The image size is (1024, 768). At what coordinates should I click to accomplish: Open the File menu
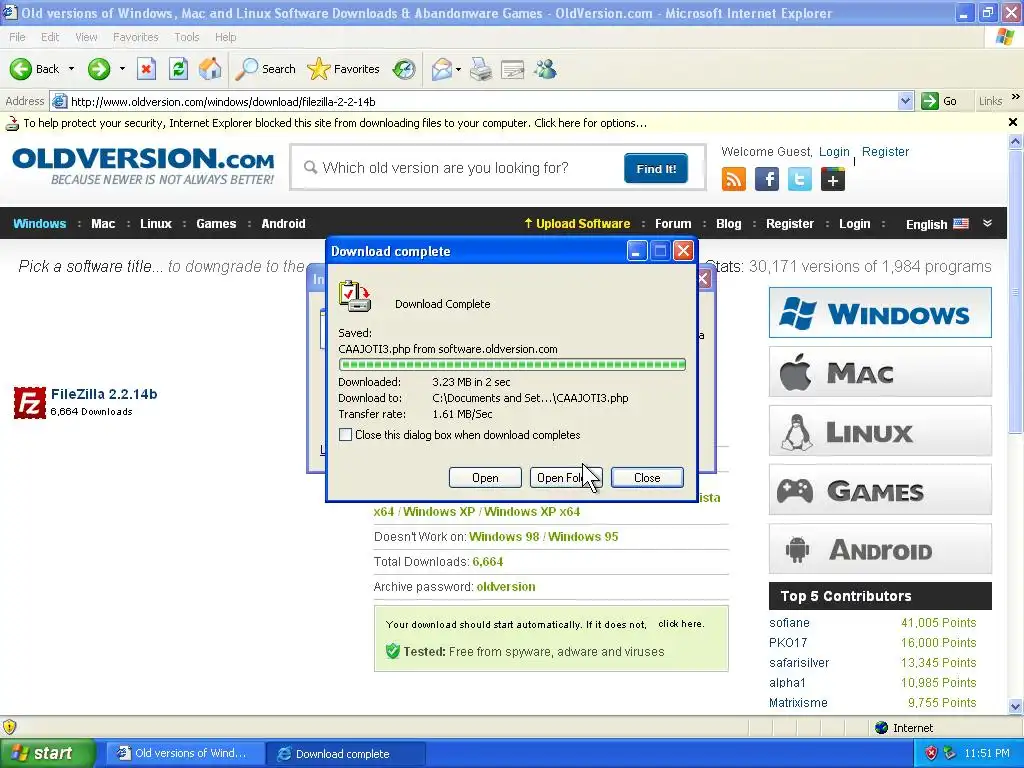pos(18,37)
